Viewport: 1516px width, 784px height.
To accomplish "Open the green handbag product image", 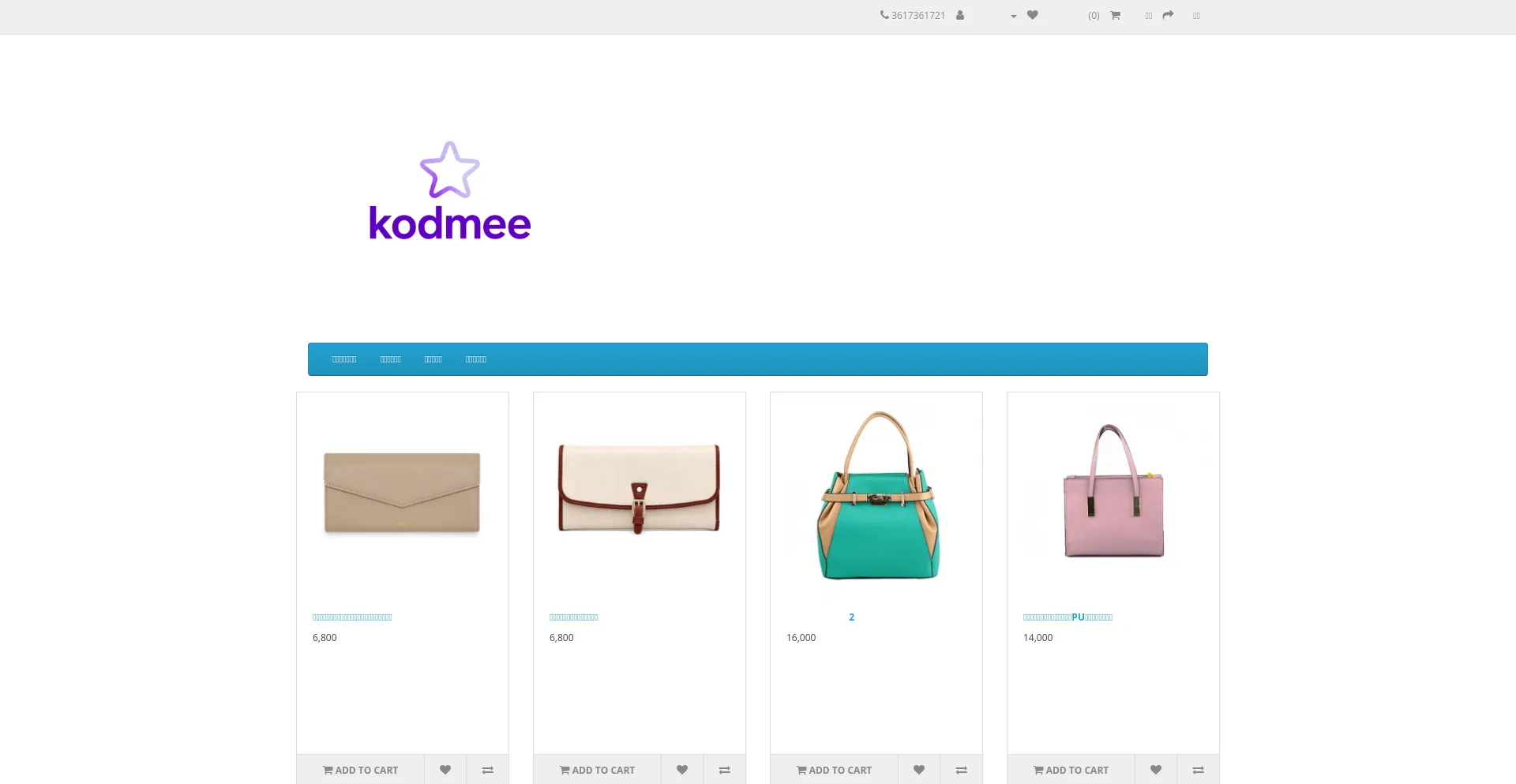I will [876, 495].
